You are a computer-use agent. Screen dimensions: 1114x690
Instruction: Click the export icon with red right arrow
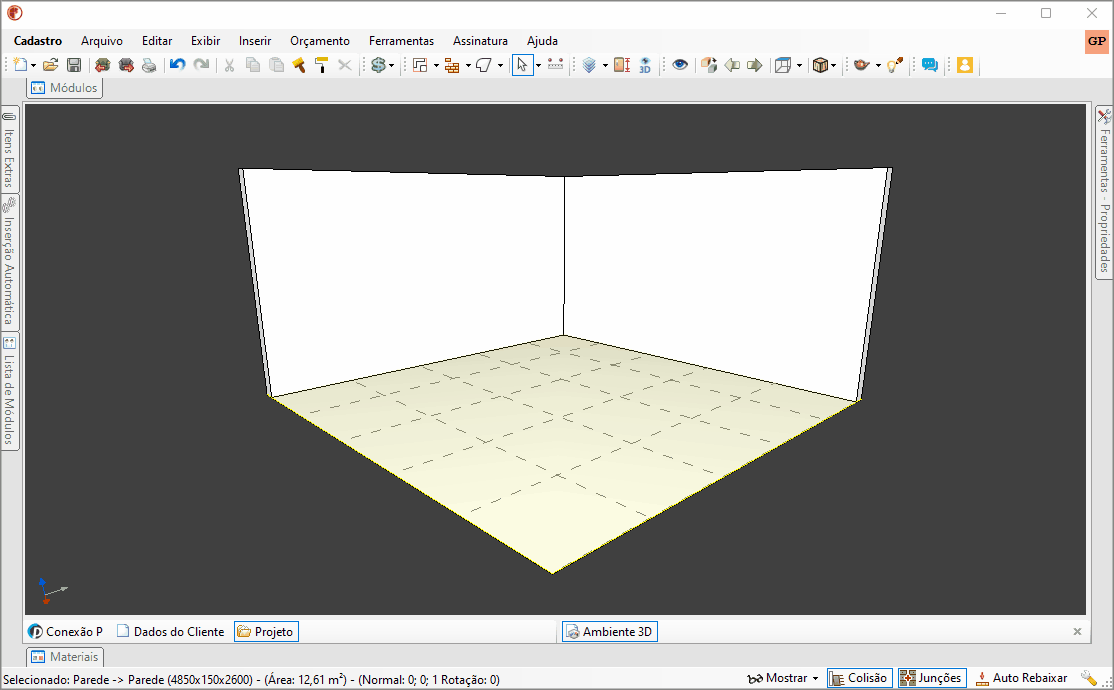click(x=126, y=65)
